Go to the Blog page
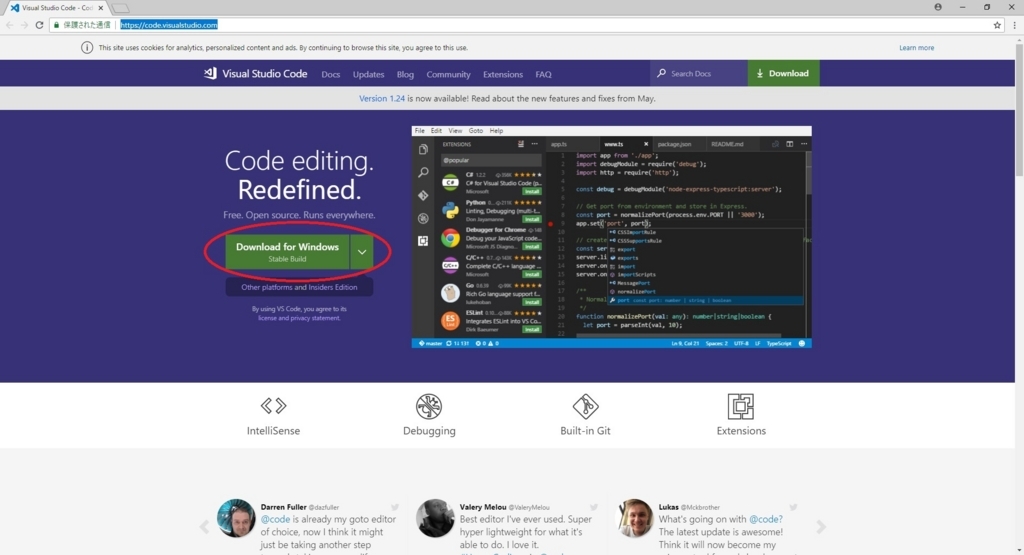This screenshot has height=555, width=1024. (x=405, y=74)
